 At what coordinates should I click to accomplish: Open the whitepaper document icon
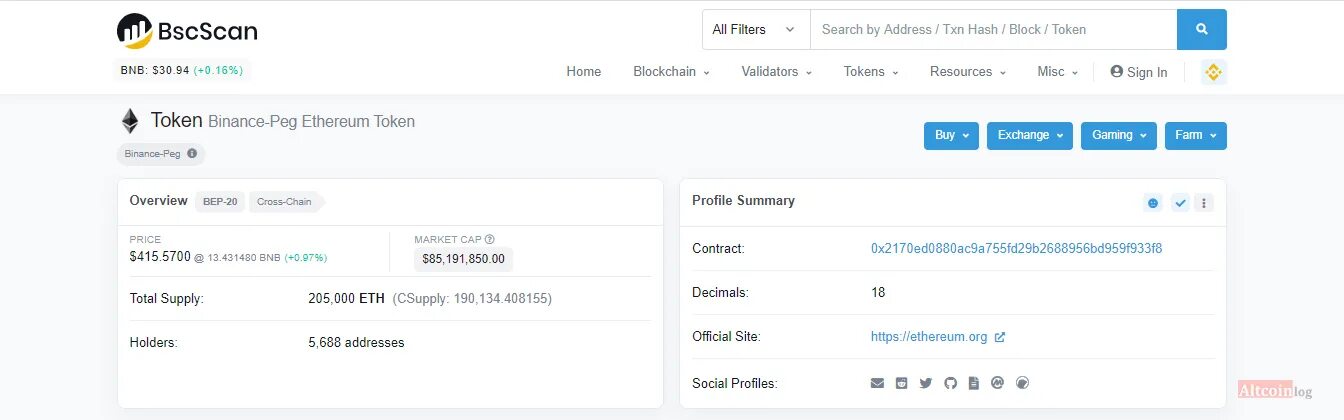(974, 383)
